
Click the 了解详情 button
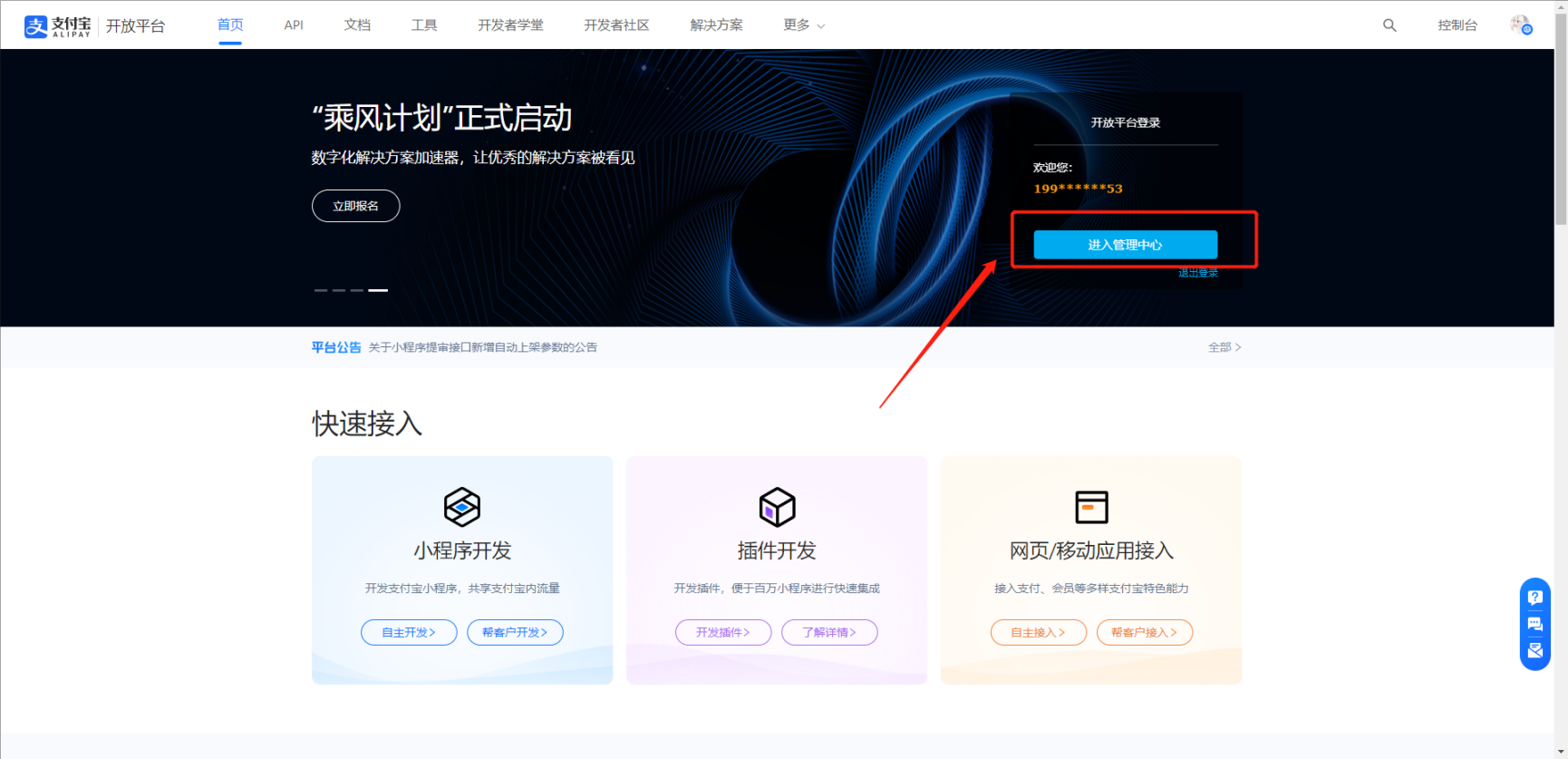pos(829,632)
